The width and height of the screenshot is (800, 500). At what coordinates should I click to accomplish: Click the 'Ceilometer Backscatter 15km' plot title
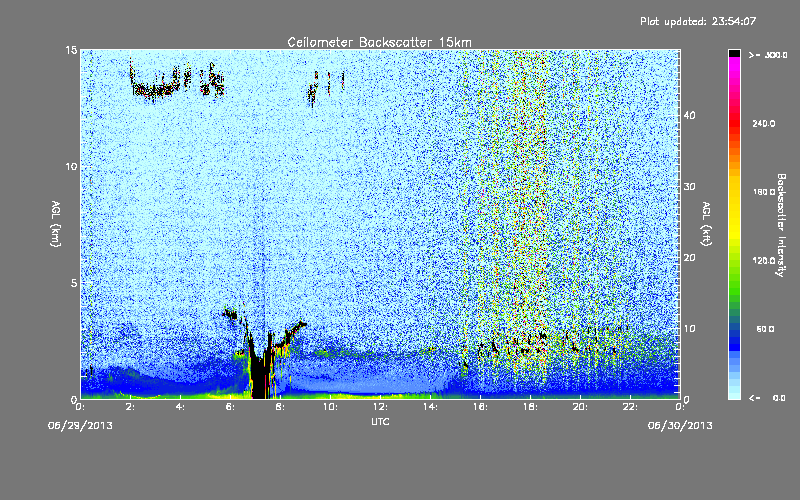coord(379,42)
